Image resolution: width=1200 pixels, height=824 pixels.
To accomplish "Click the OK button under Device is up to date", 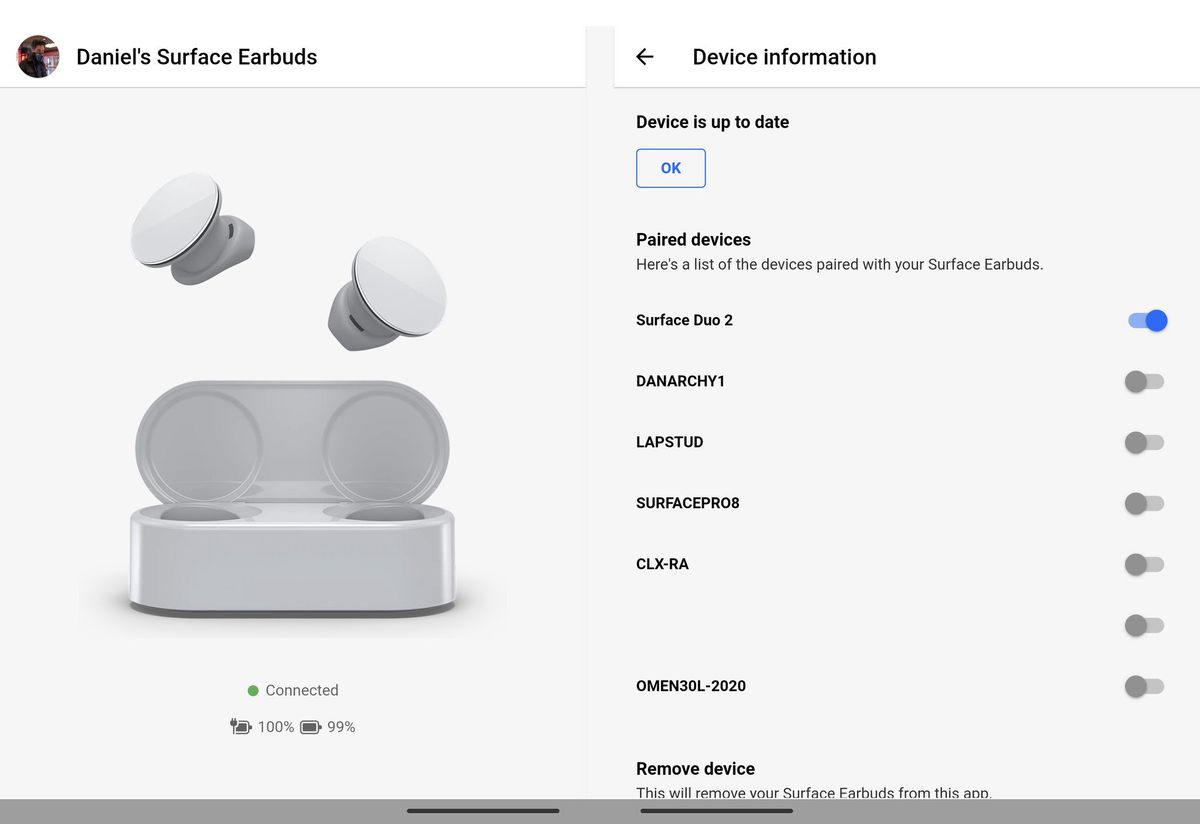I will click(671, 168).
